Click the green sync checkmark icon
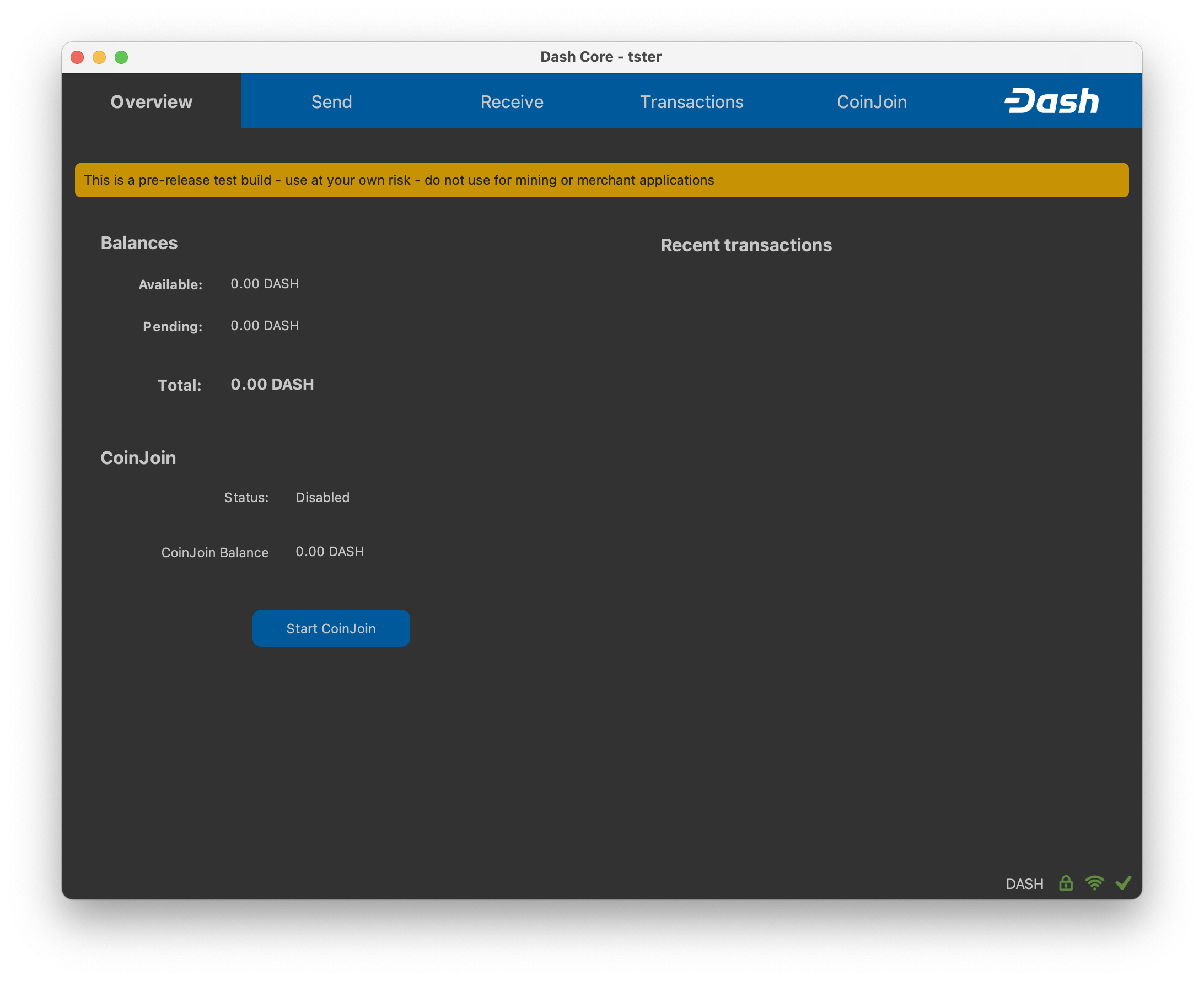Viewport: 1204px width, 981px height. 1123,883
